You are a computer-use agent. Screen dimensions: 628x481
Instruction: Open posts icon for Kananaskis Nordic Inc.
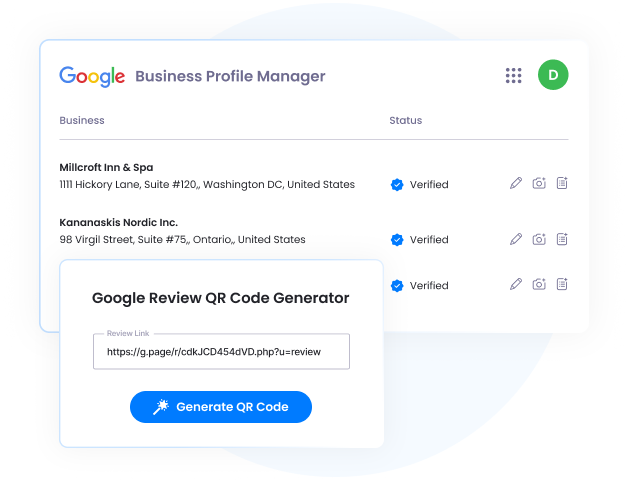point(562,239)
